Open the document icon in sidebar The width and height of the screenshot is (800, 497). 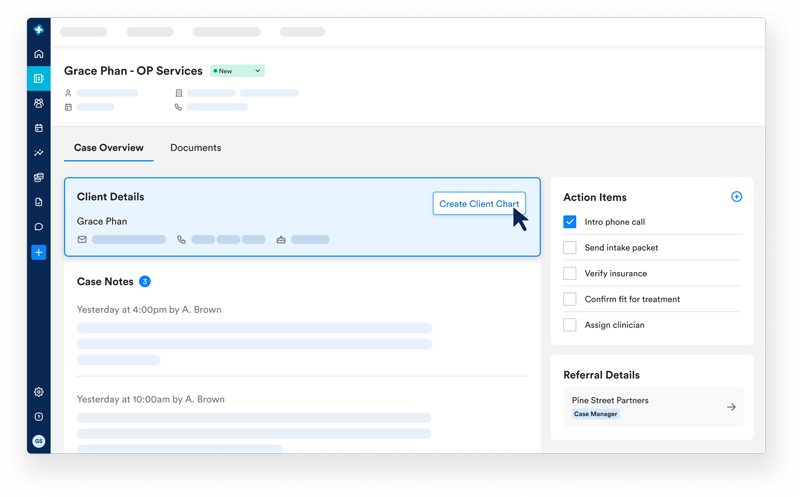tap(38, 202)
